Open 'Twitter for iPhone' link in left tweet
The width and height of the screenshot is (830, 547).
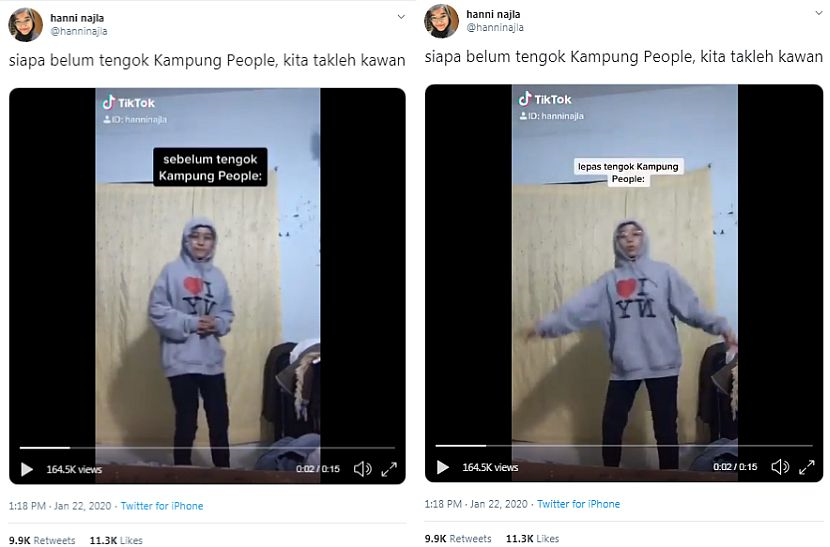pyautogui.click(x=162, y=506)
